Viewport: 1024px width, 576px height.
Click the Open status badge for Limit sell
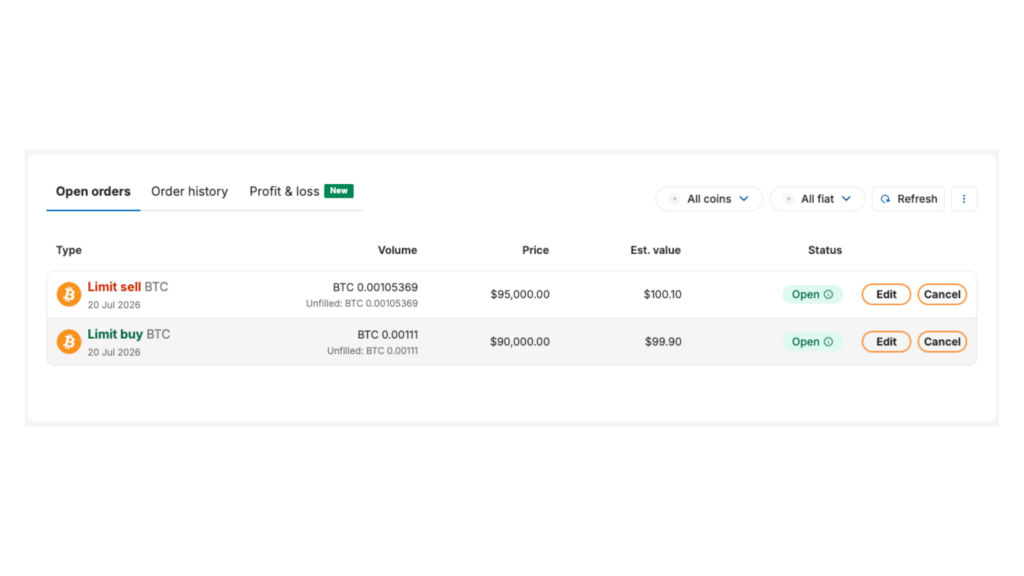coord(812,295)
